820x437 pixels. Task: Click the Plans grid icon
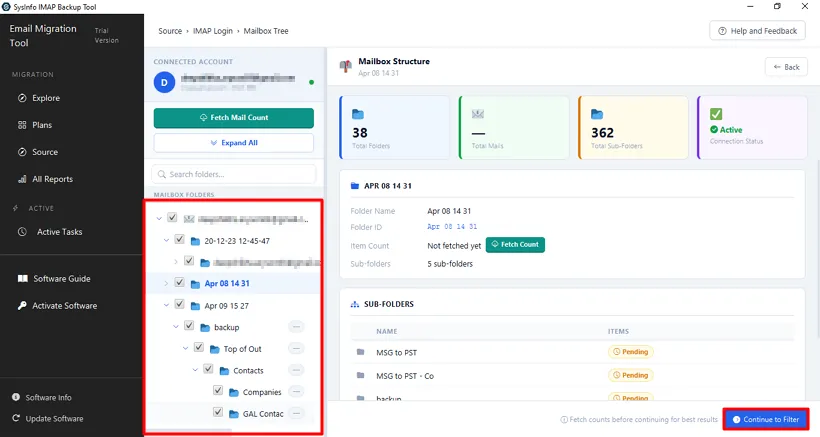click(22, 125)
